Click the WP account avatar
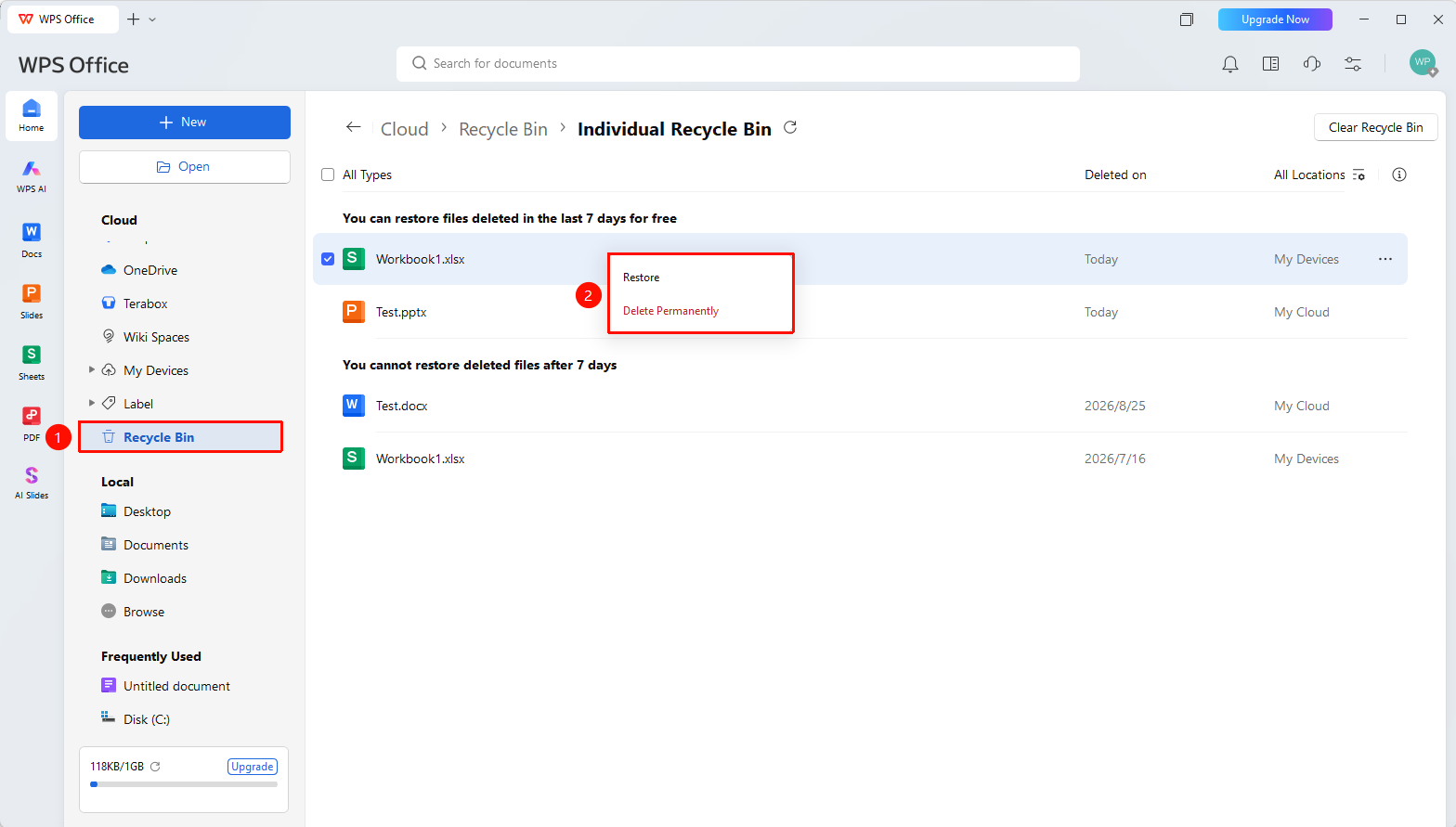 (1423, 62)
